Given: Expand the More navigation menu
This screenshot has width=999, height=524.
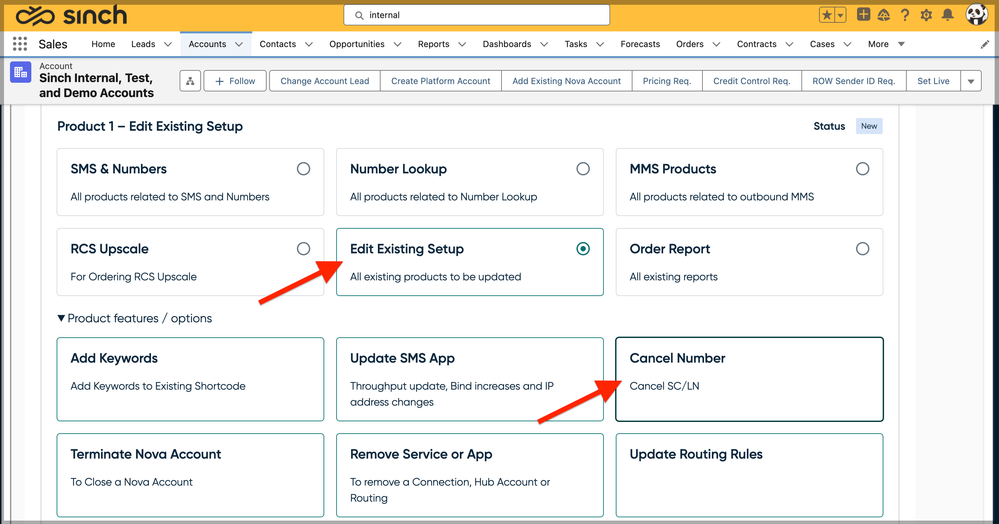Looking at the screenshot, I should pyautogui.click(x=886, y=44).
